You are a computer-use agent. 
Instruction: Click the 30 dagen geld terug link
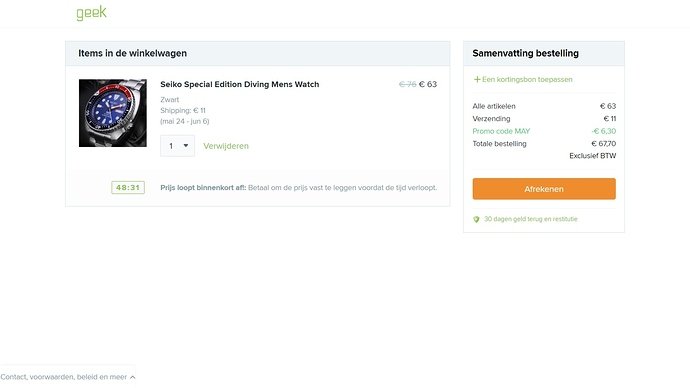pos(531,219)
